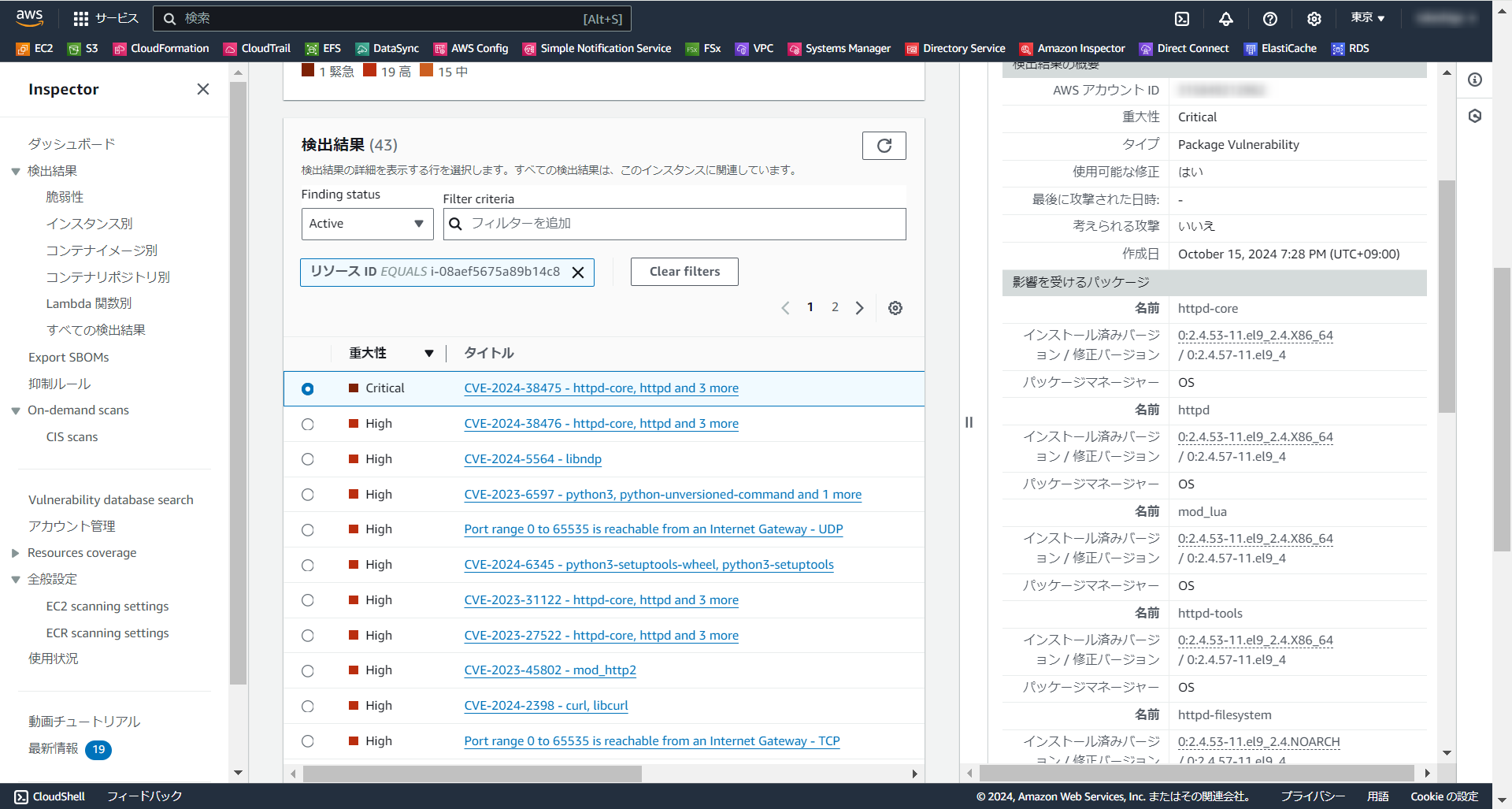Open the notifications bell icon
Screen dimensions: 1512x809
[x=1226, y=18]
